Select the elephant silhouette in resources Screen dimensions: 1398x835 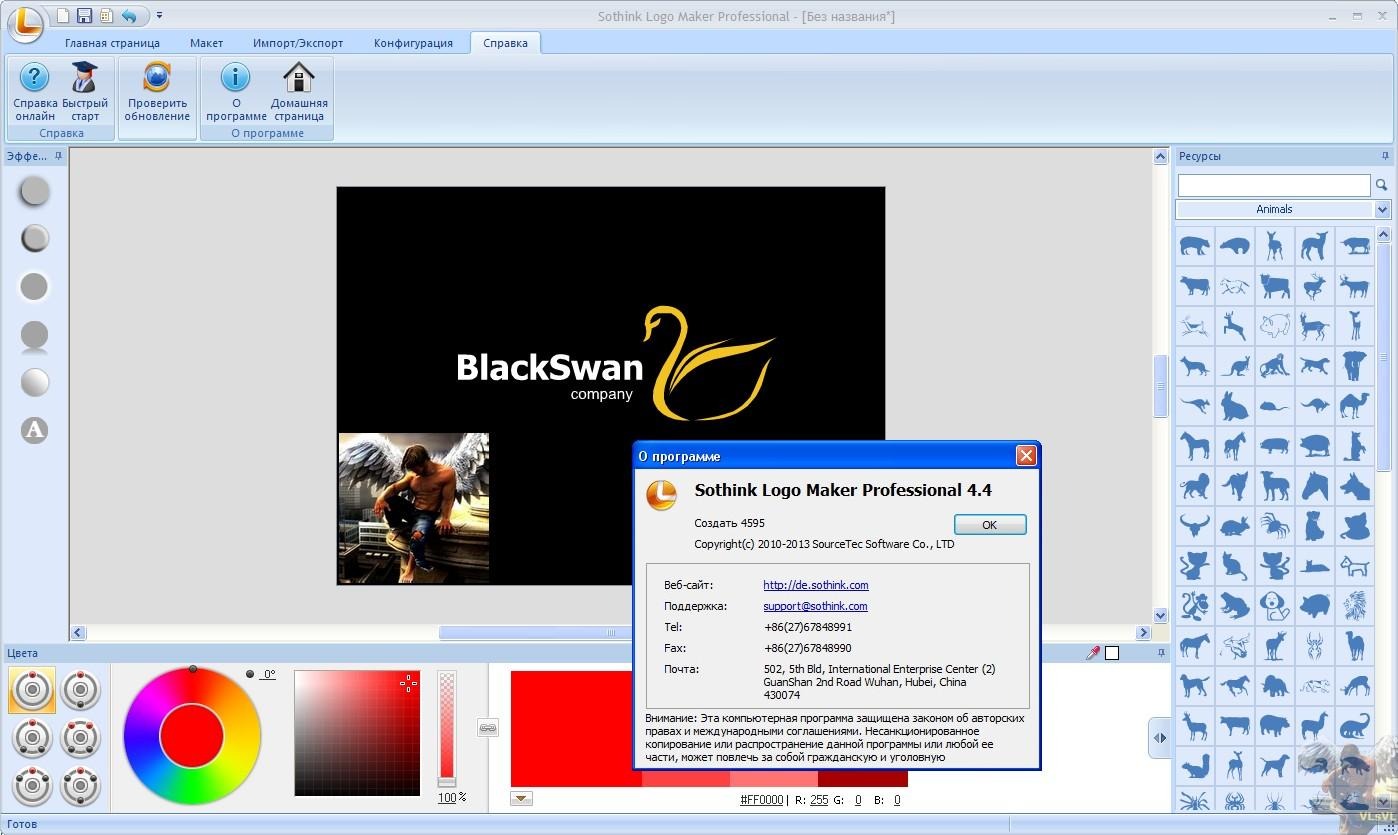[x=1354, y=365]
